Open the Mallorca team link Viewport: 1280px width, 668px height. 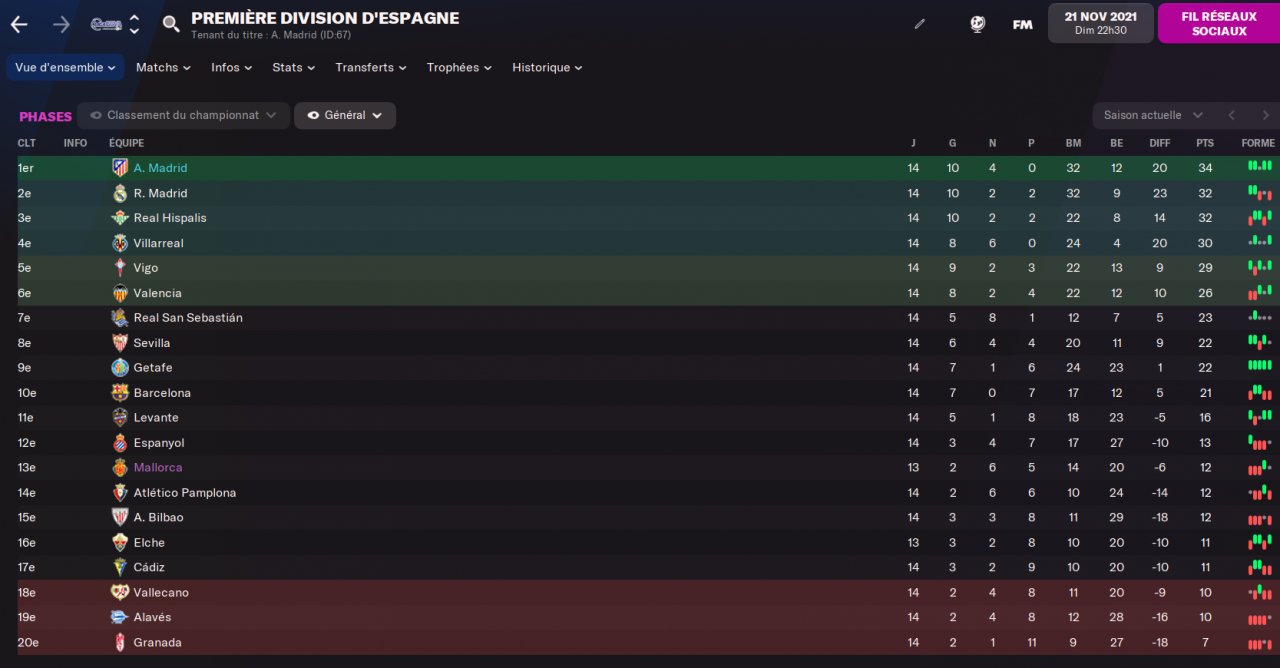[x=158, y=468]
